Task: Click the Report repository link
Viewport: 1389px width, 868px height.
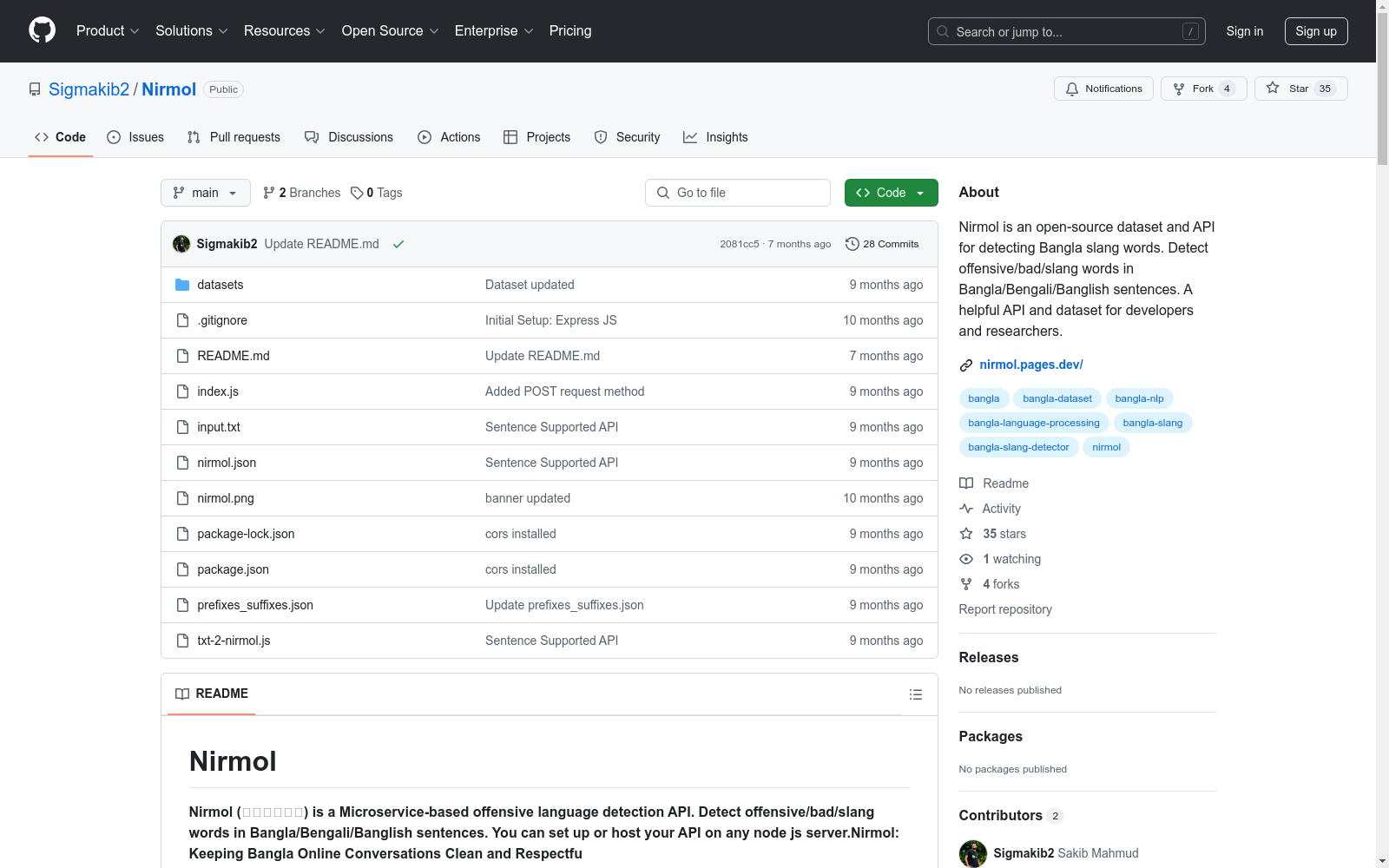Action: [1005, 609]
